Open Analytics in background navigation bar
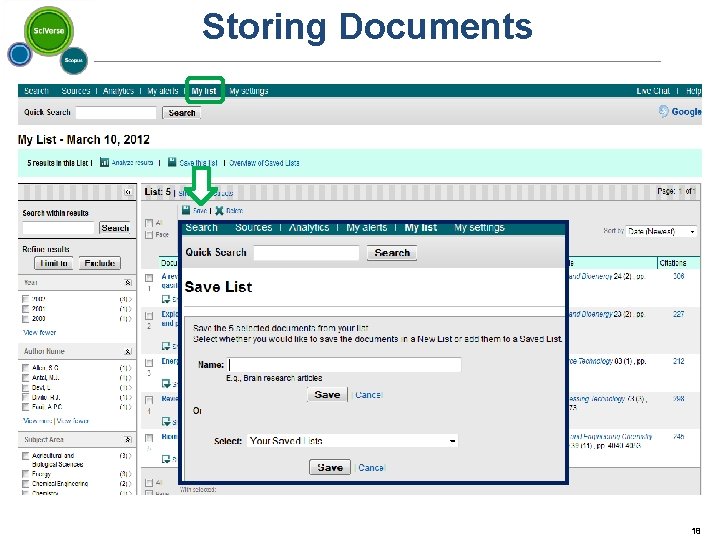Screen dimensions: 720x540 (118, 91)
